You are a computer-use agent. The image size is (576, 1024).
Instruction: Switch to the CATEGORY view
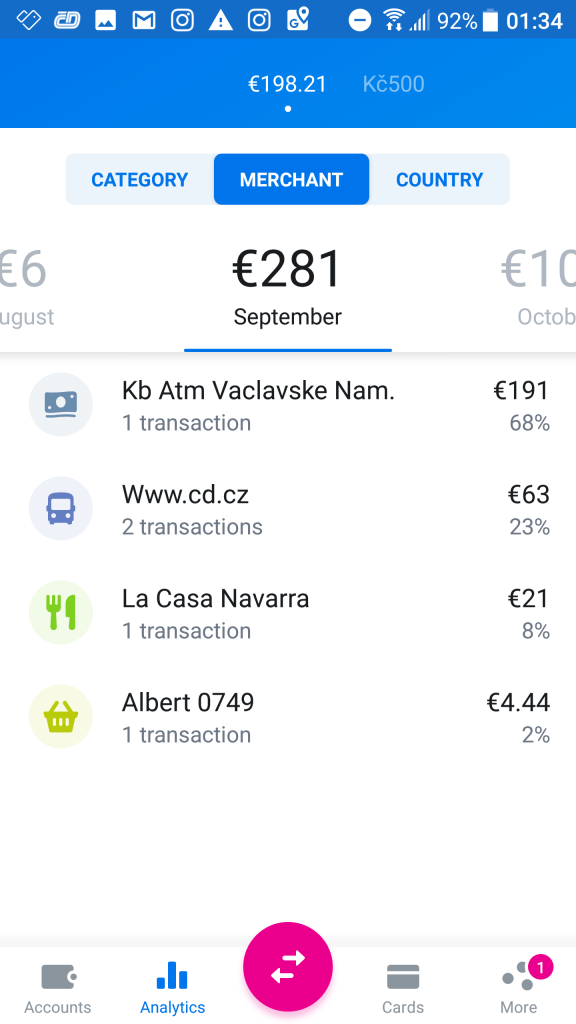click(x=140, y=180)
